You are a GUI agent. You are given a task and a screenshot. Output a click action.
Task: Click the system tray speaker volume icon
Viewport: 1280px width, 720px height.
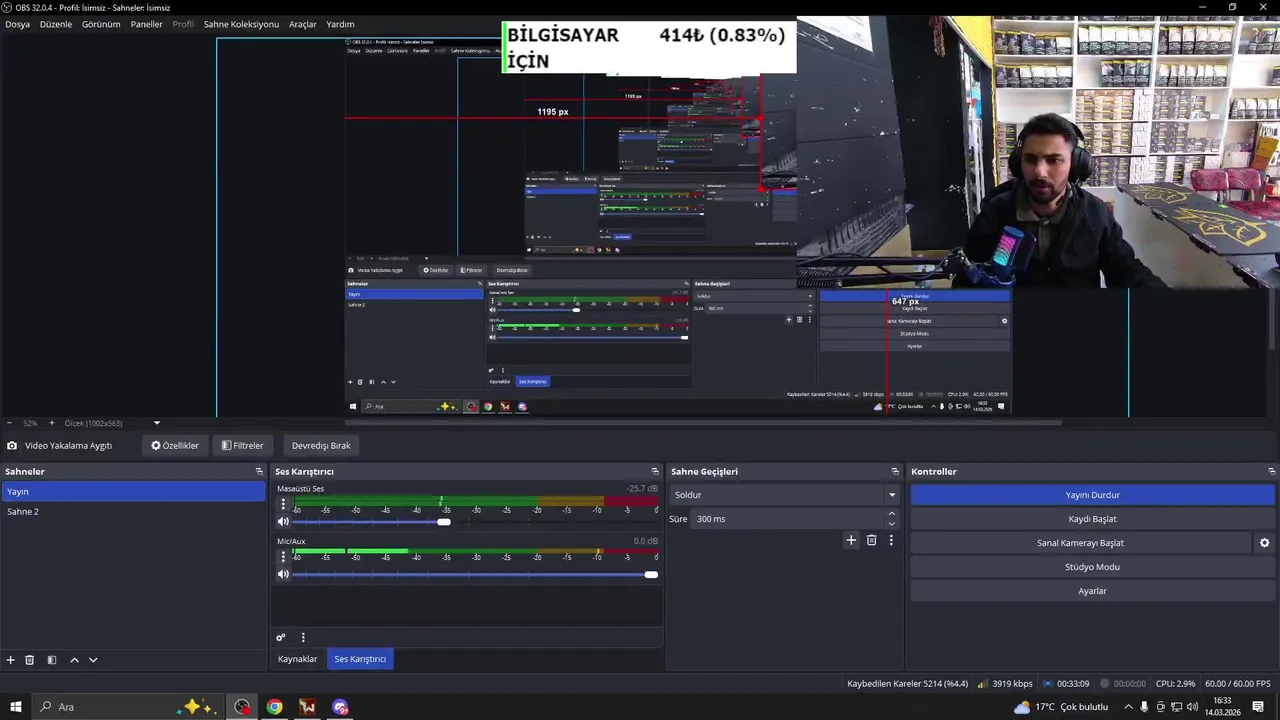pyautogui.click(x=1192, y=707)
